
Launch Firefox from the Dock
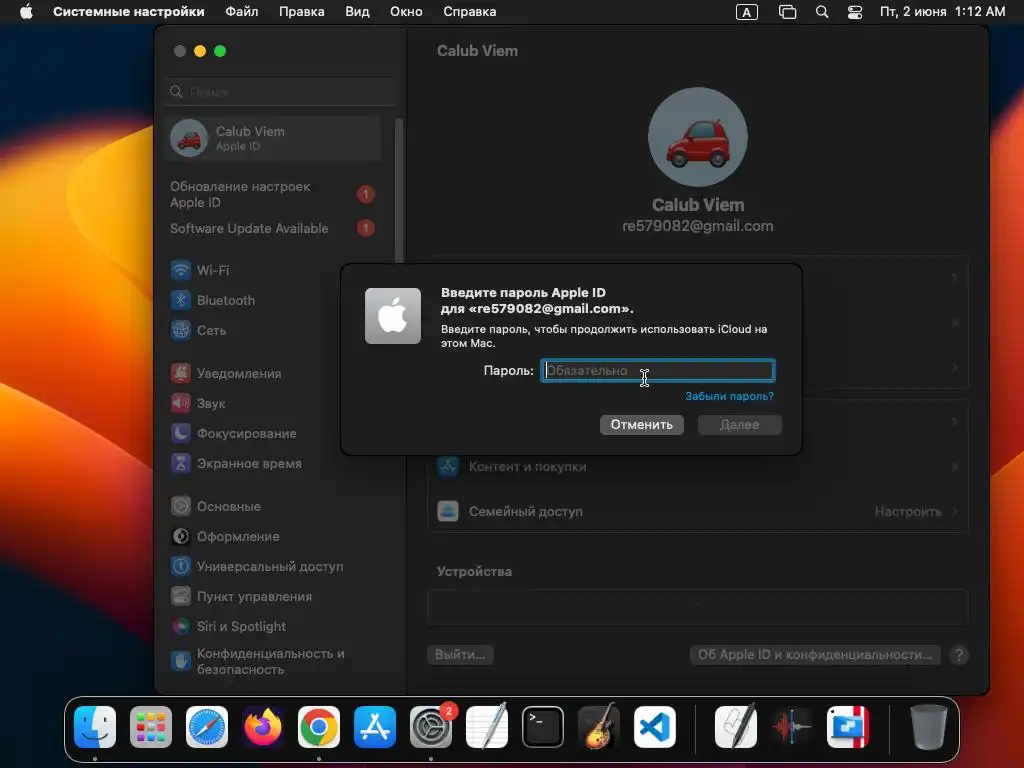pyautogui.click(x=263, y=727)
